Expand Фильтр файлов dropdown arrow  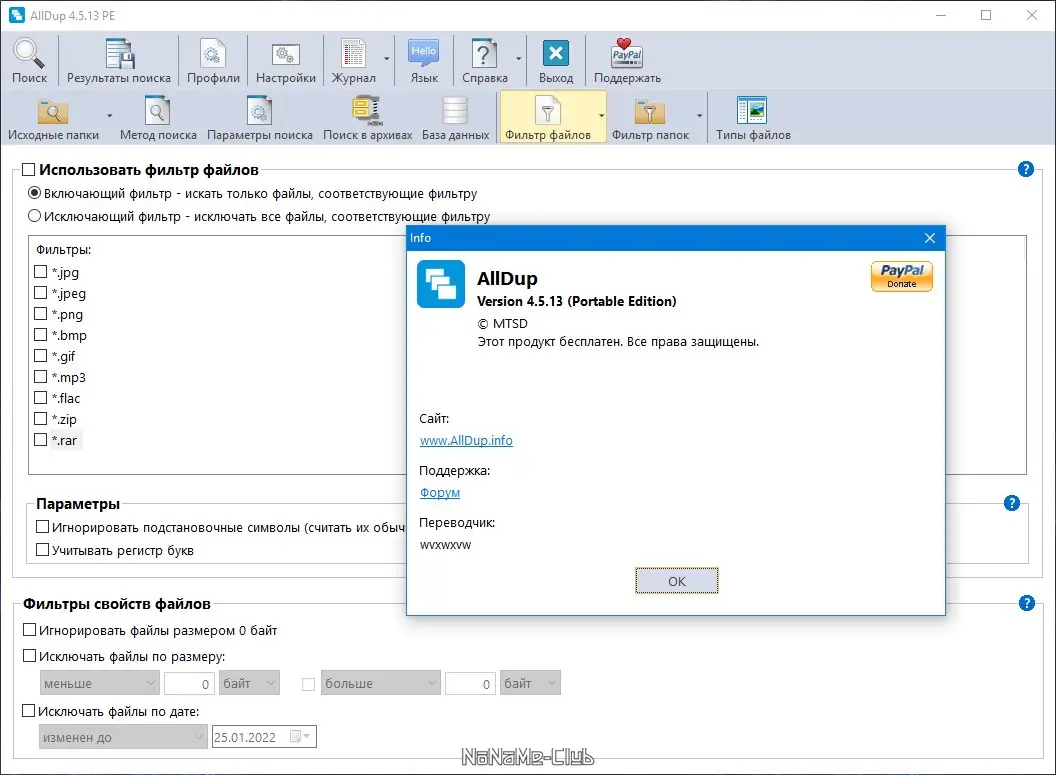[x=601, y=116]
